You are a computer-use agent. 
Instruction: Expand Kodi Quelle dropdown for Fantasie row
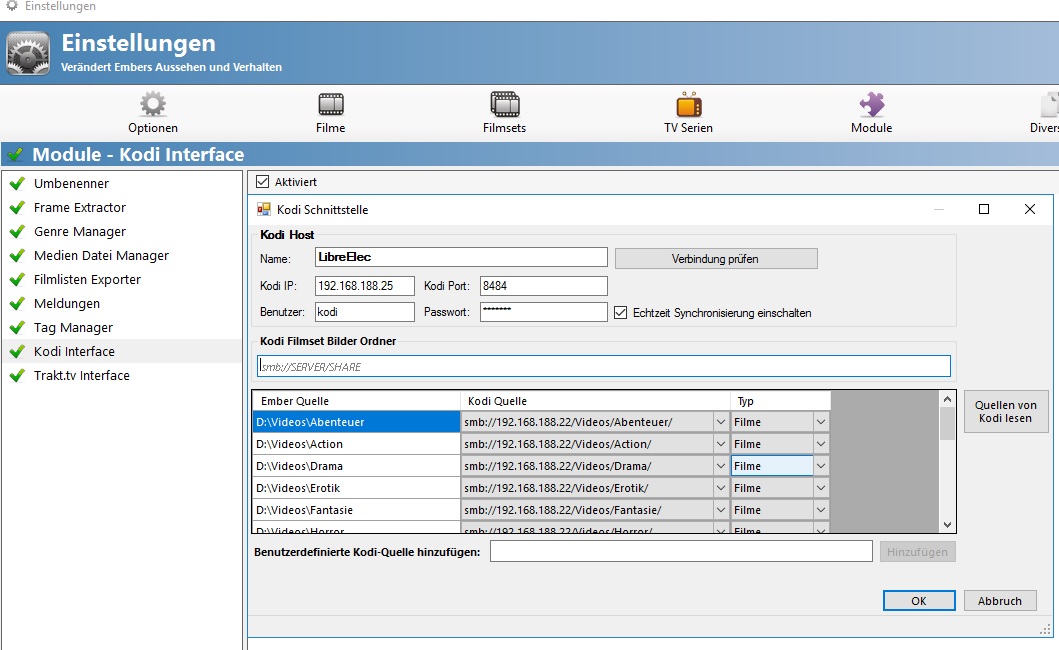pyautogui.click(x=721, y=510)
